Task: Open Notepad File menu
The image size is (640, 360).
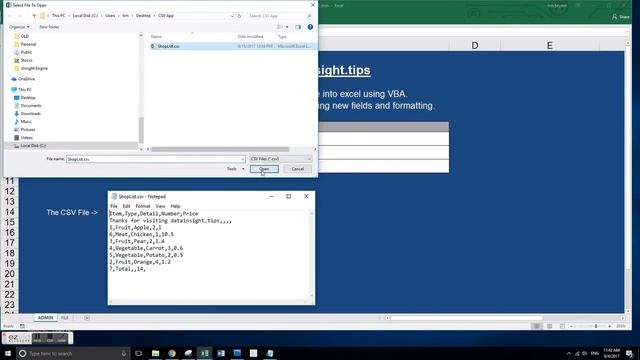Action: 114,206
